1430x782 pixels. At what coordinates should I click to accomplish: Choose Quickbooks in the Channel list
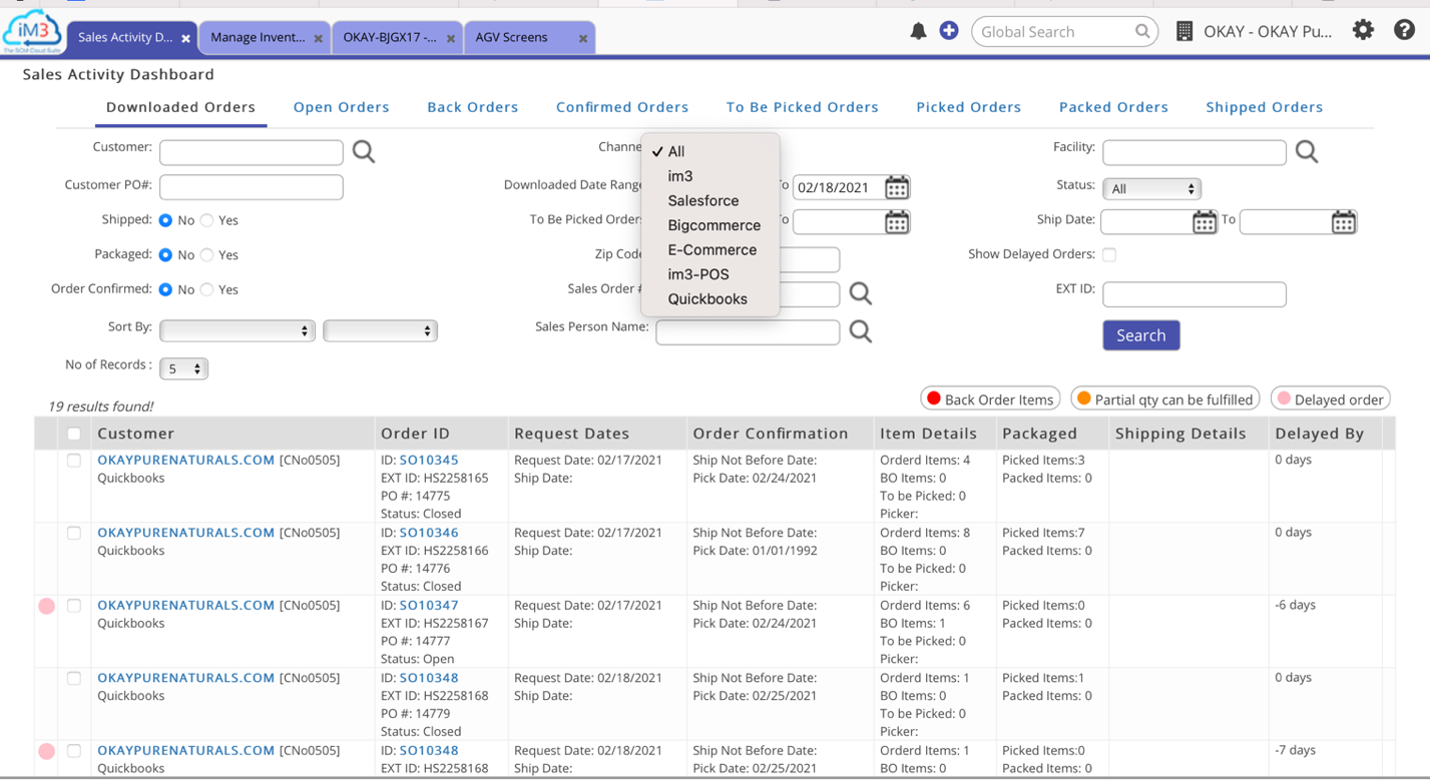(x=710, y=299)
